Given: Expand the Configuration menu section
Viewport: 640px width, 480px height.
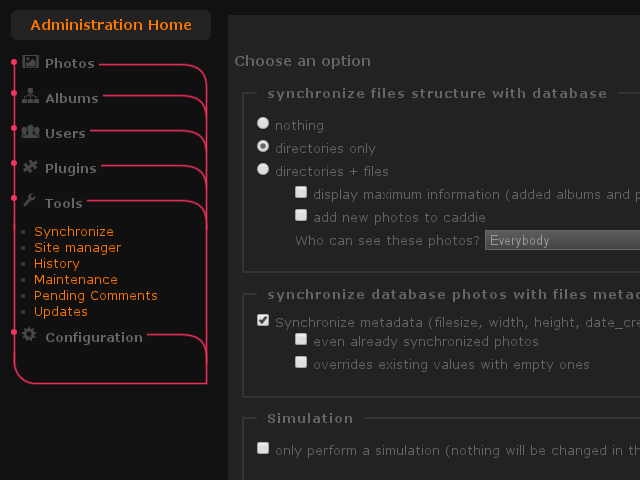Looking at the screenshot, I should click(94, 337).
